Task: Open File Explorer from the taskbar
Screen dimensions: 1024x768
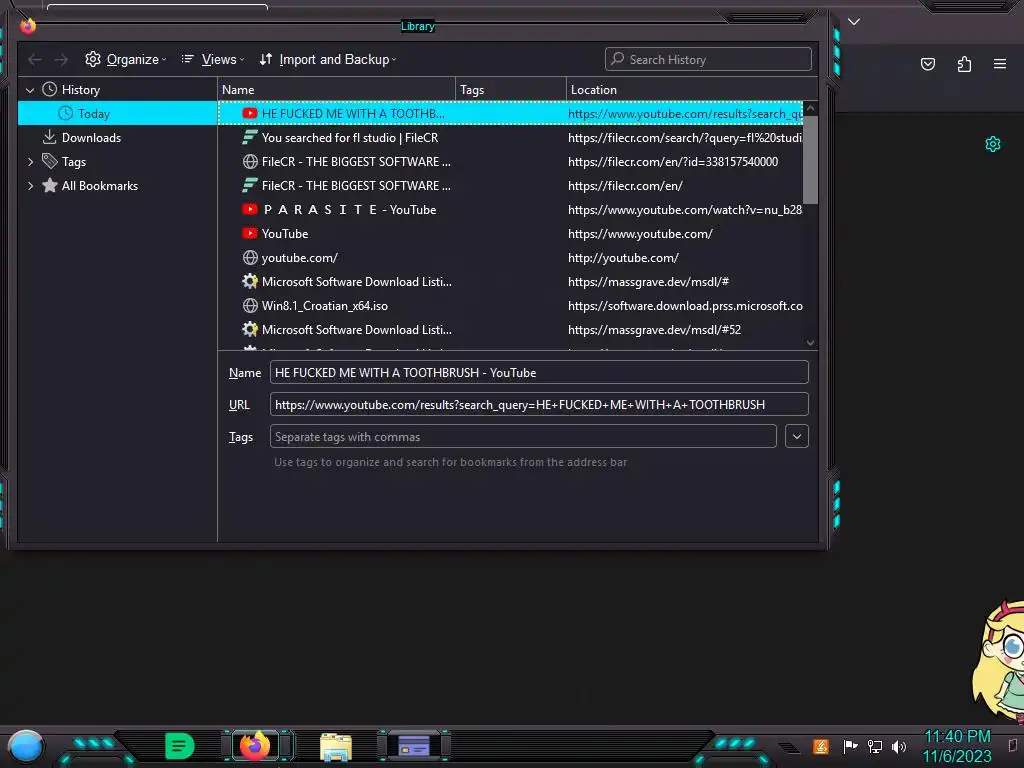Action: tap(336, 747)
